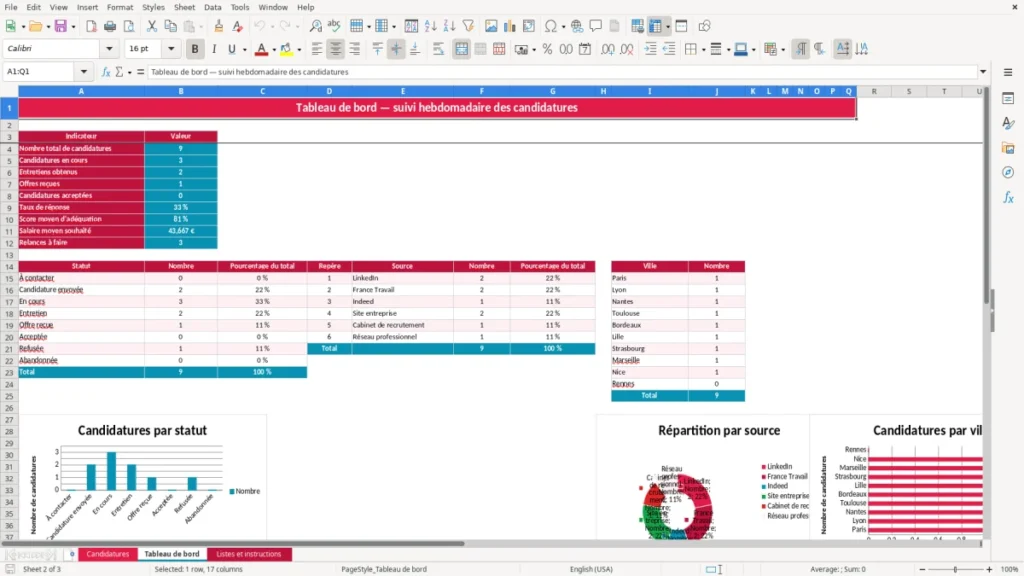This screenshot has width=1024, height=576.
Task: Click the Clear Direct Formatting icon
Action: click(x=238, y=26)
